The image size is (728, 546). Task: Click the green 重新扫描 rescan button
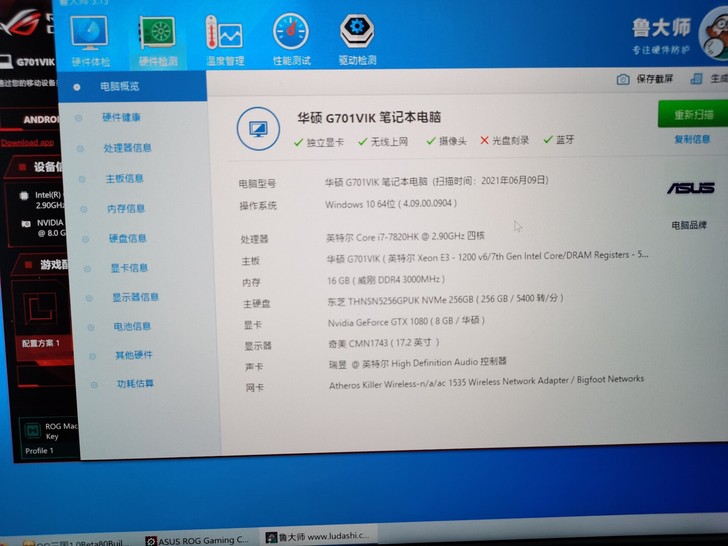[x=693, y=113]
